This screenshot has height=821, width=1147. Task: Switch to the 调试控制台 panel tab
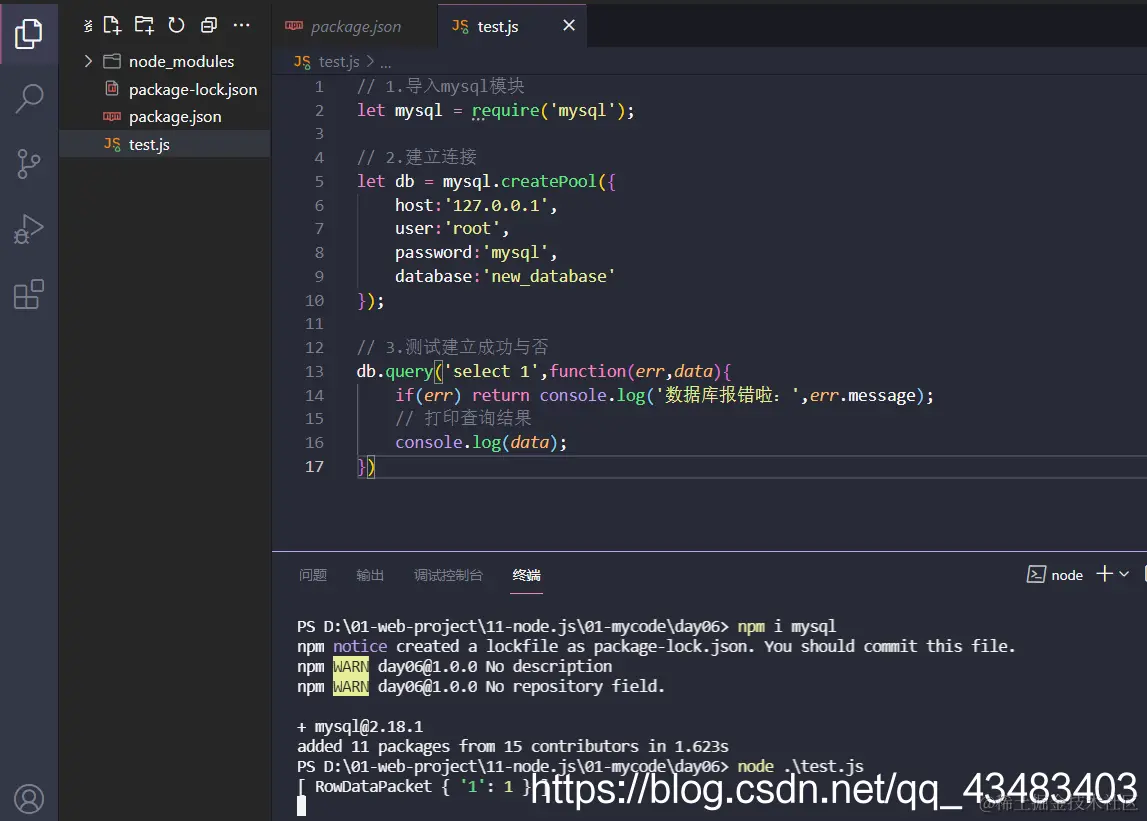pos(448,575)
